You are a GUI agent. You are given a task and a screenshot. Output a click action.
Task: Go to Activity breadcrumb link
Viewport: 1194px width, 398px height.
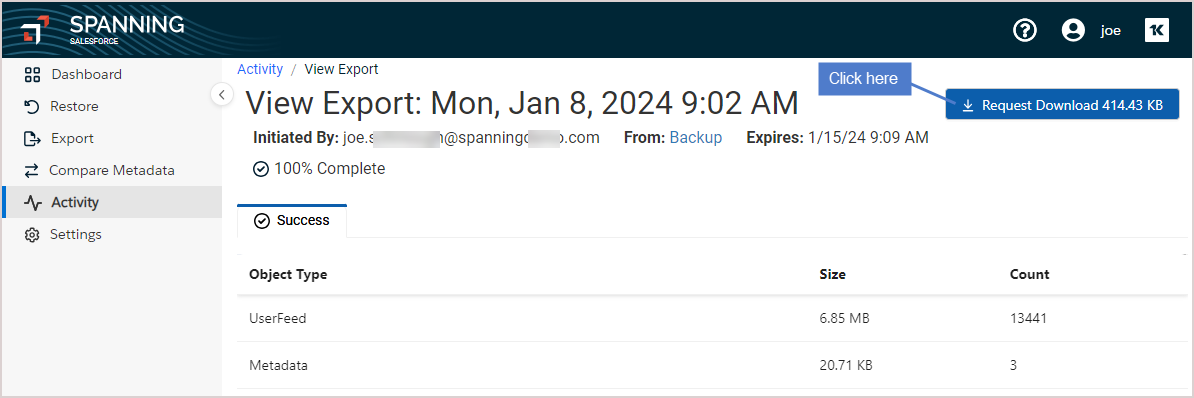click(x=260, y=69)
